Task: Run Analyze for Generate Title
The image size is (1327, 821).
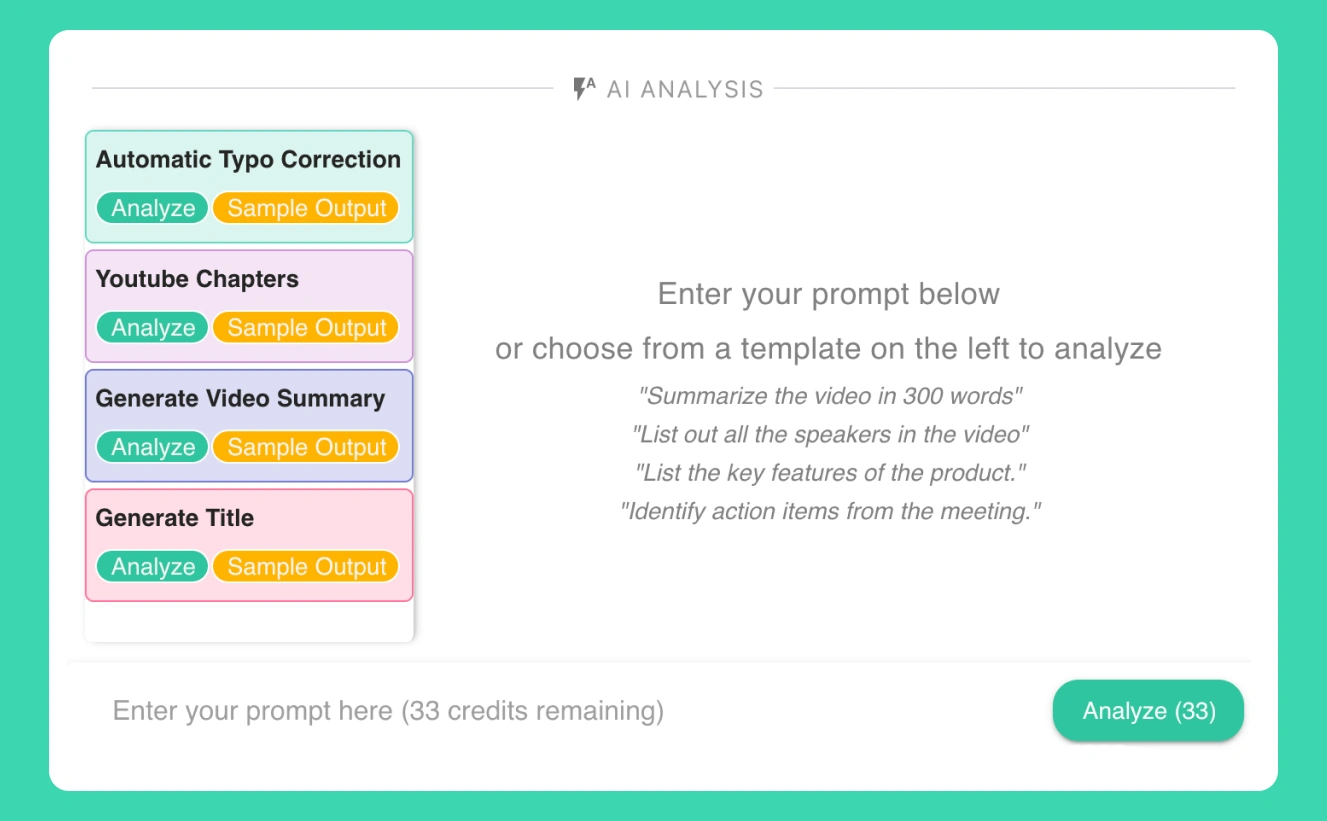Action: point(153,566)
